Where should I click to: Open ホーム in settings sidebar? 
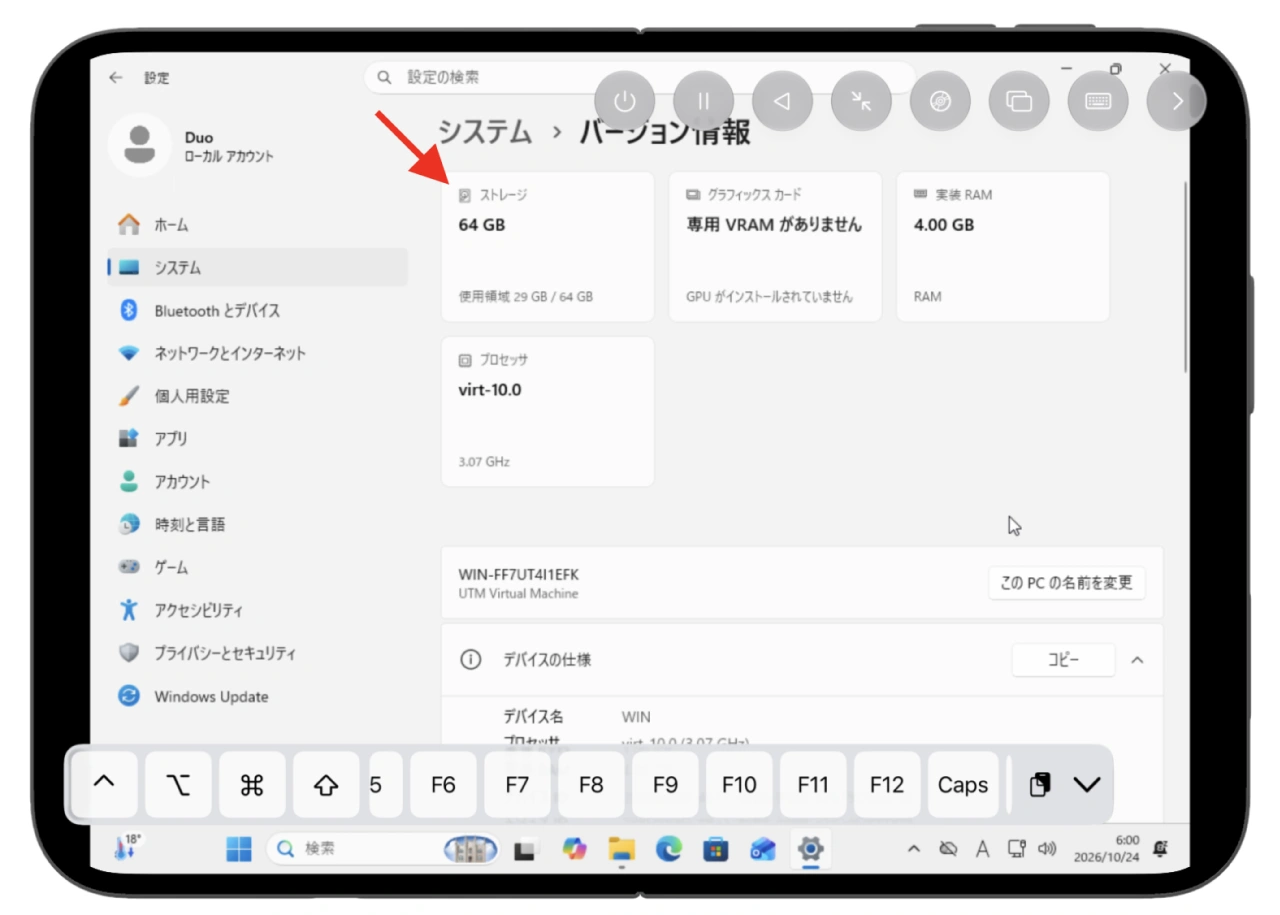[257, 225]
